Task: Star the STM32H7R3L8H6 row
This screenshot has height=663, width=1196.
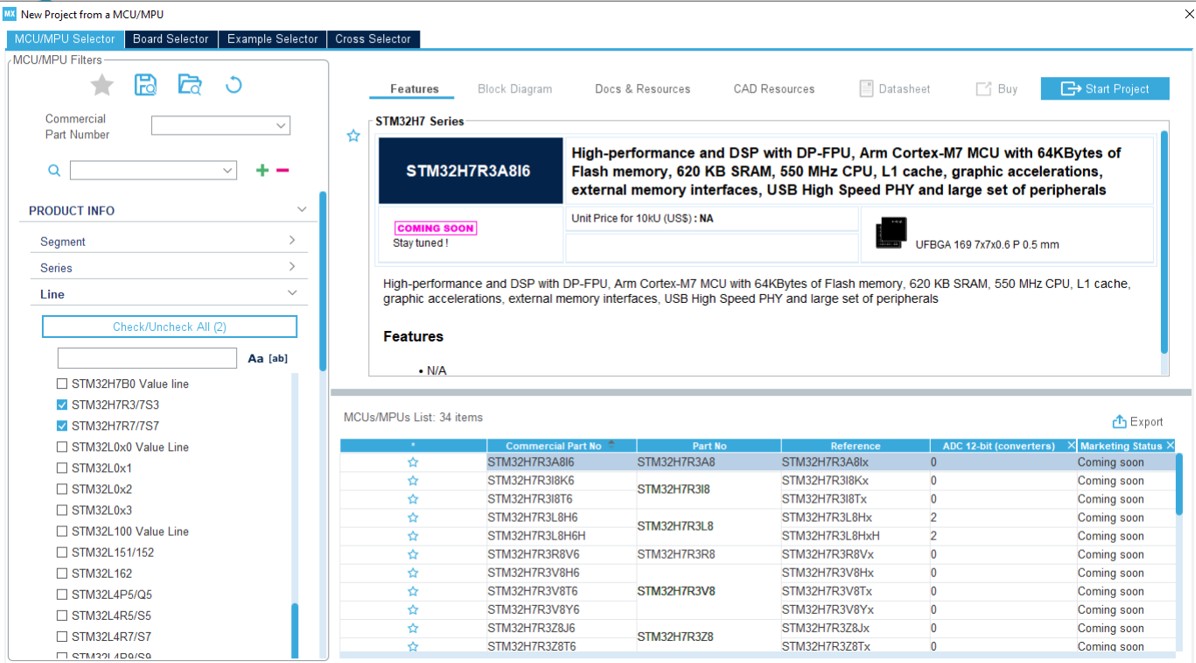Action: click(413, 517)
